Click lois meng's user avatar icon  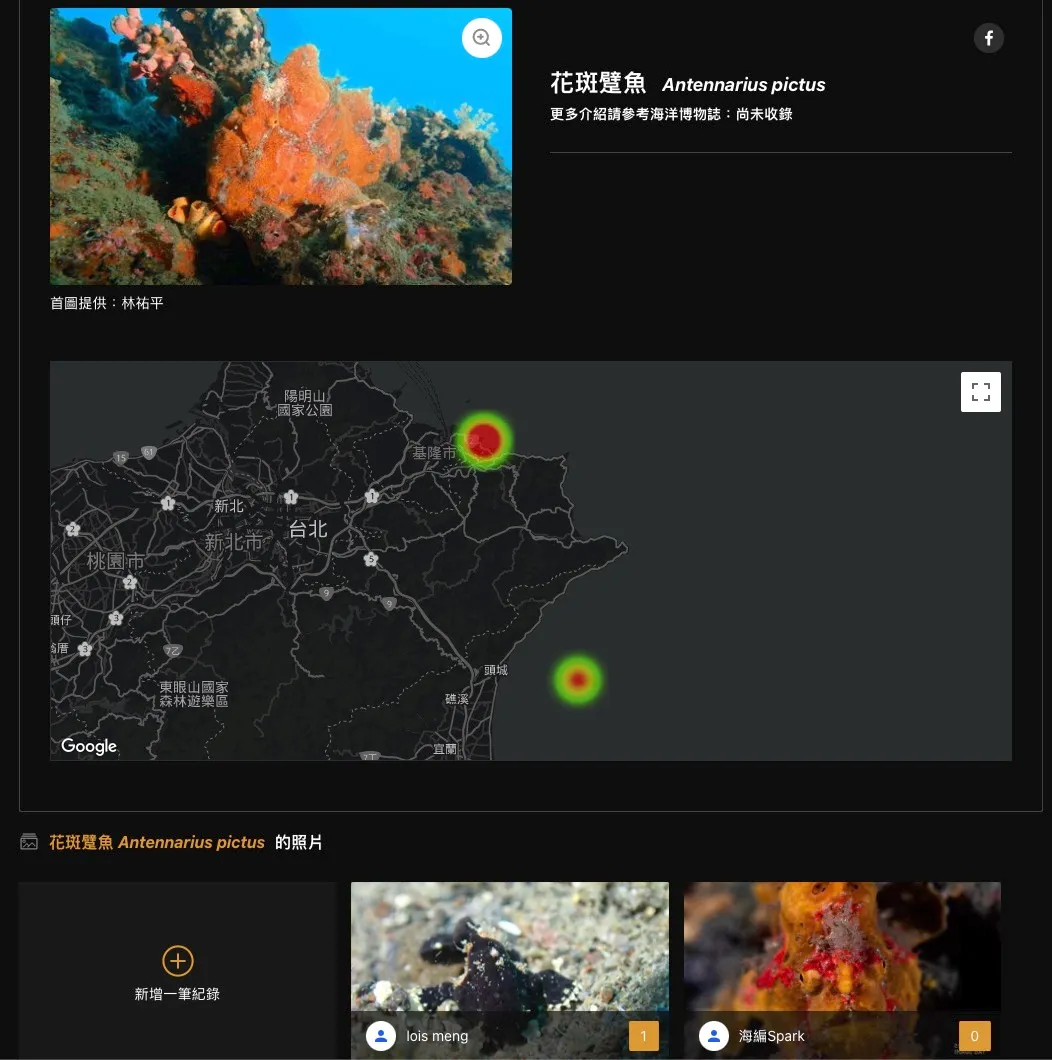coord(381,1036)
